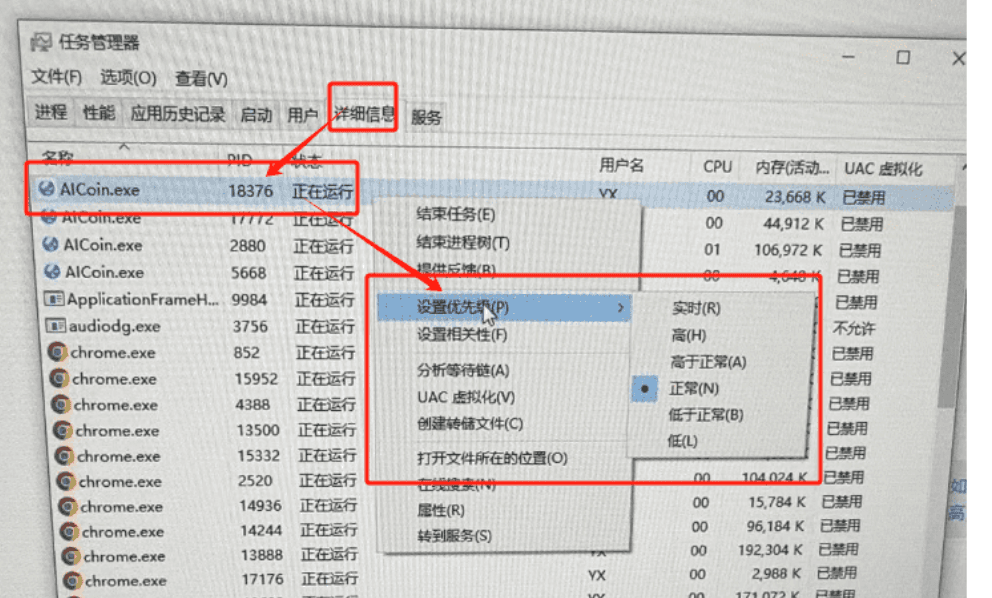Click the PID value 18376
The width and height of the screenshot is (992, 598).
(251, 191)
